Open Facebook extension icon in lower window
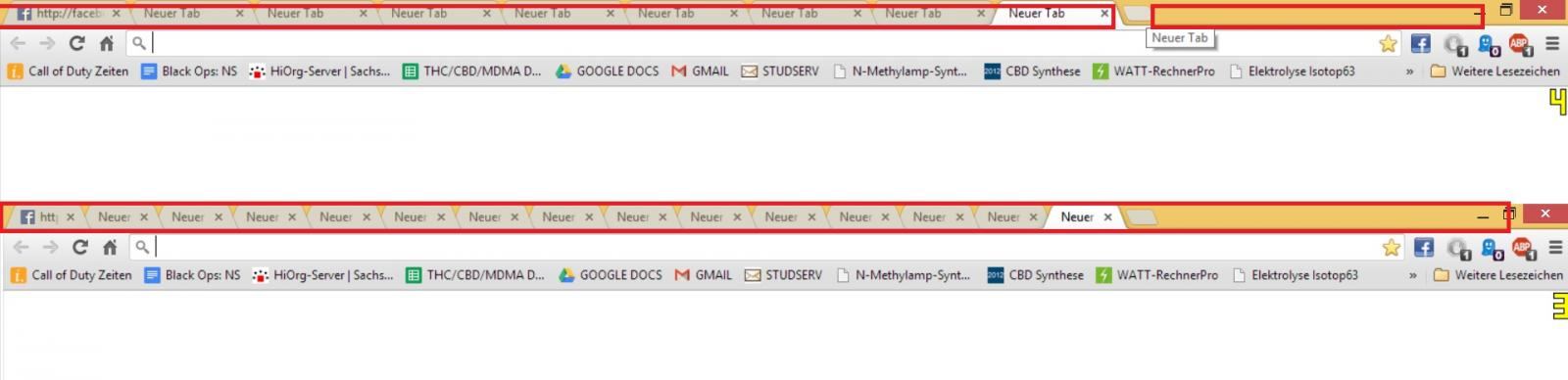The image size is (1568, 380). coord(1424,247)
